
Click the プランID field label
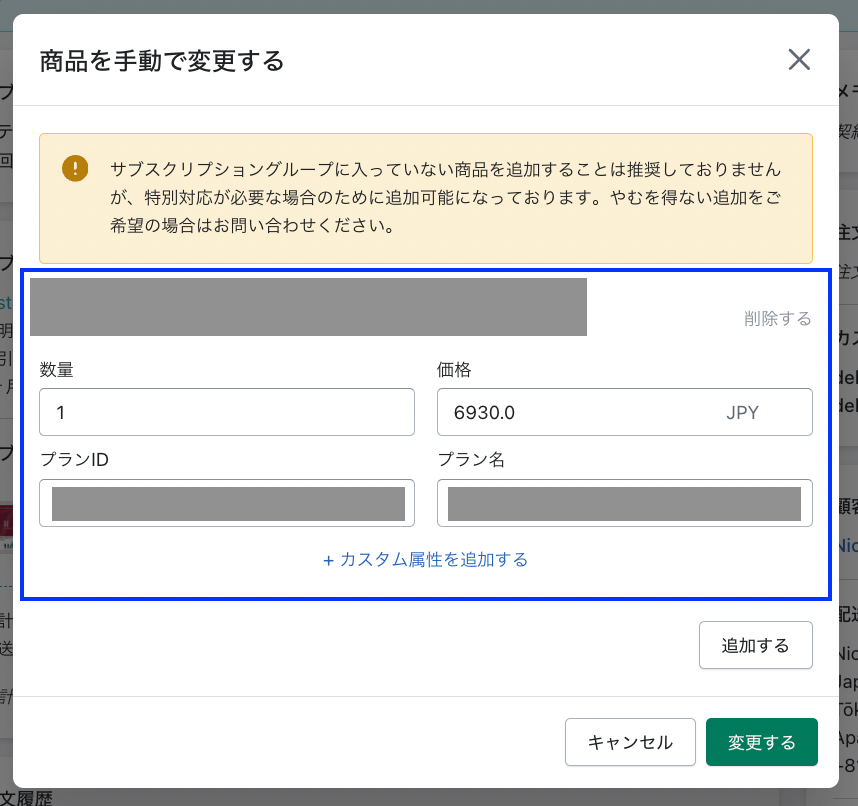pos(74,460)
